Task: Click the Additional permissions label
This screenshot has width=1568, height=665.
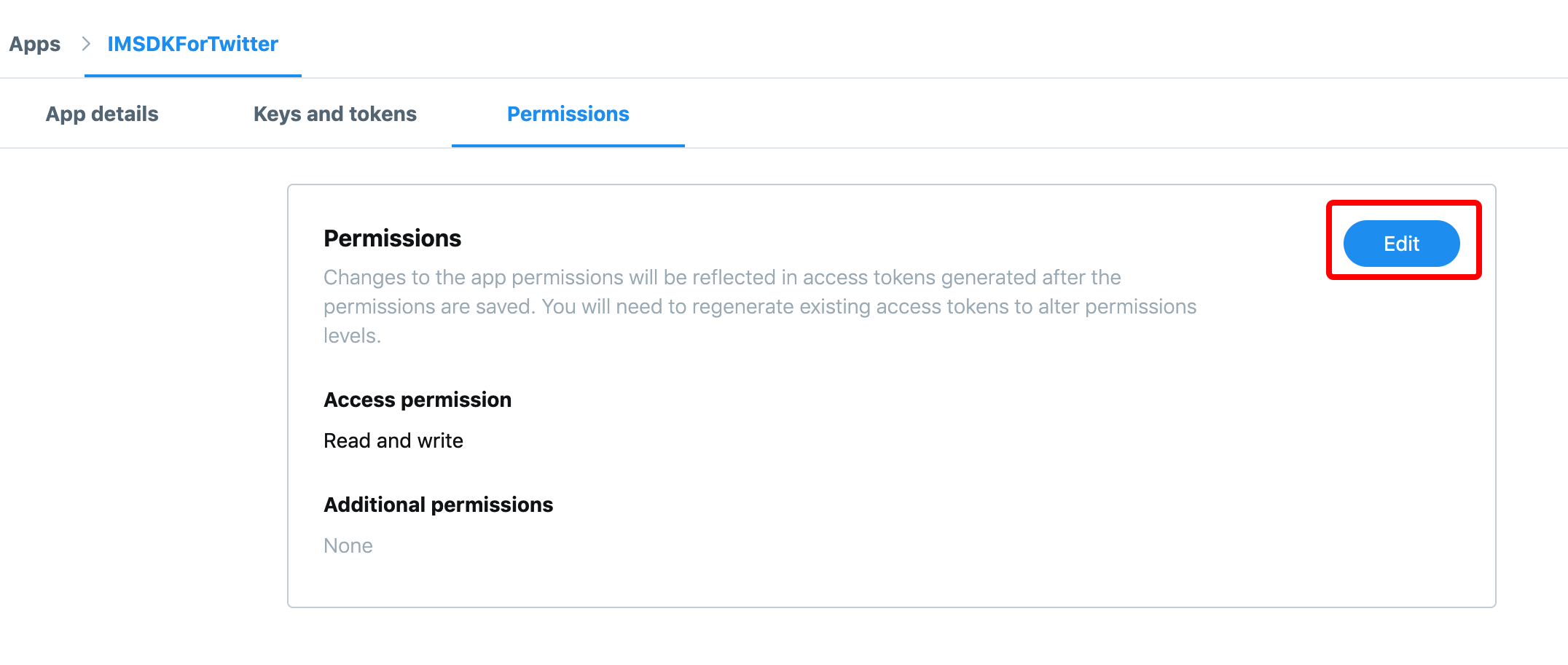Action: 438,504
